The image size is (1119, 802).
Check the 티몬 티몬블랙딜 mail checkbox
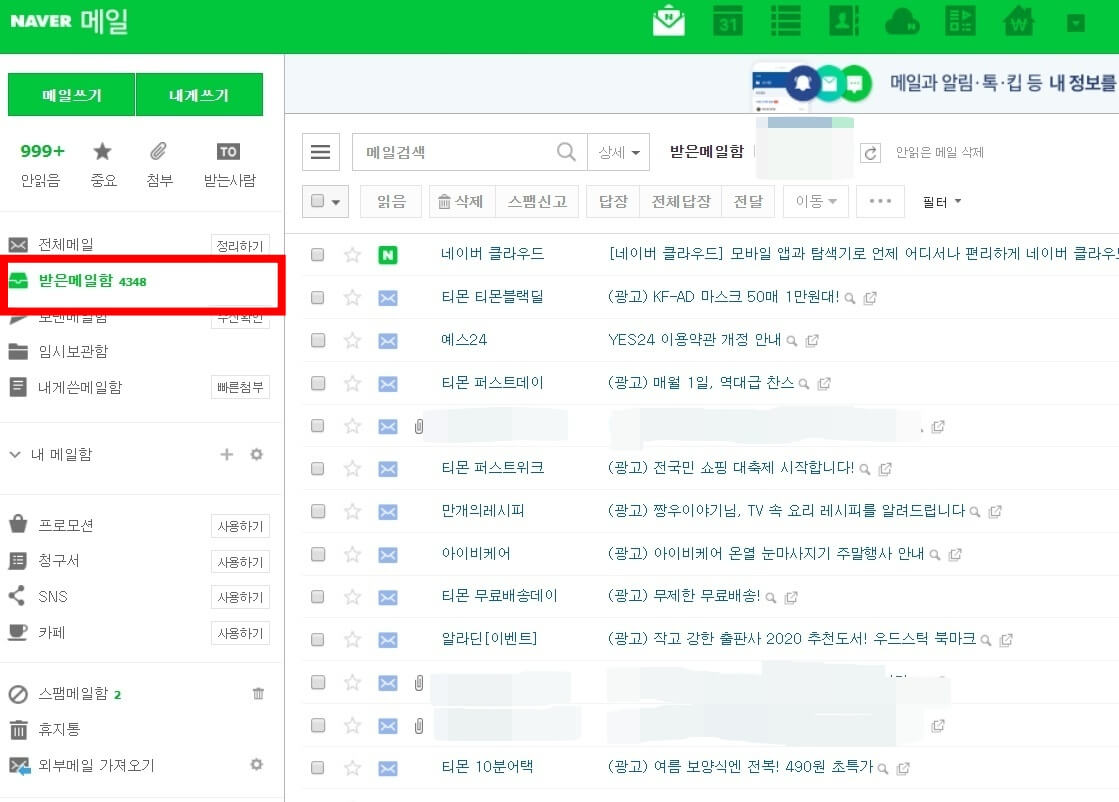(x=318, y=298)
